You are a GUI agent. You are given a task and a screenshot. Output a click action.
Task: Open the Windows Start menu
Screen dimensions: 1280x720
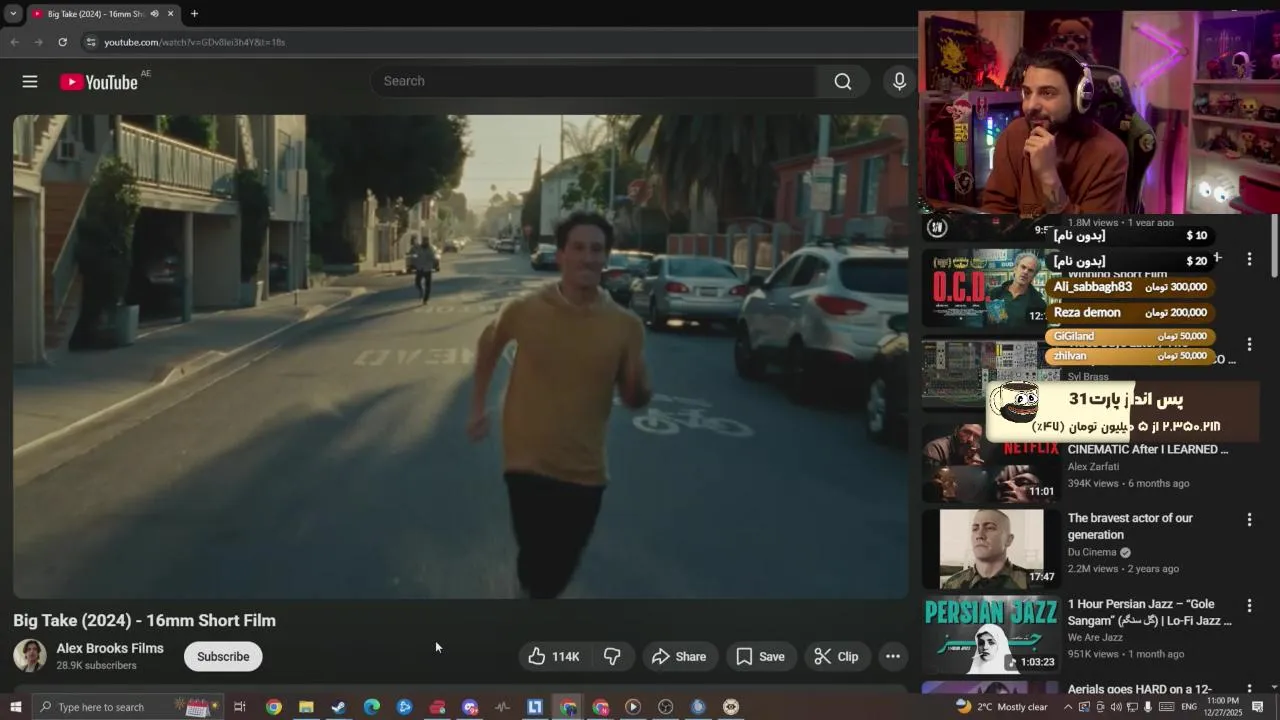pyautogui.click(x=15, y=707)
